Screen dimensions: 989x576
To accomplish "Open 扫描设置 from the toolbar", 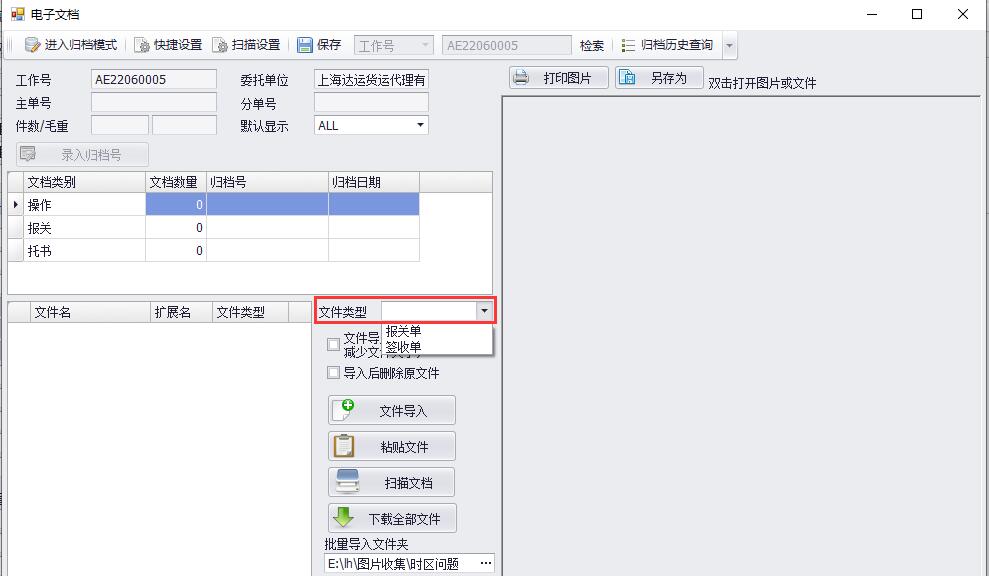I will [x=246, y=45].
